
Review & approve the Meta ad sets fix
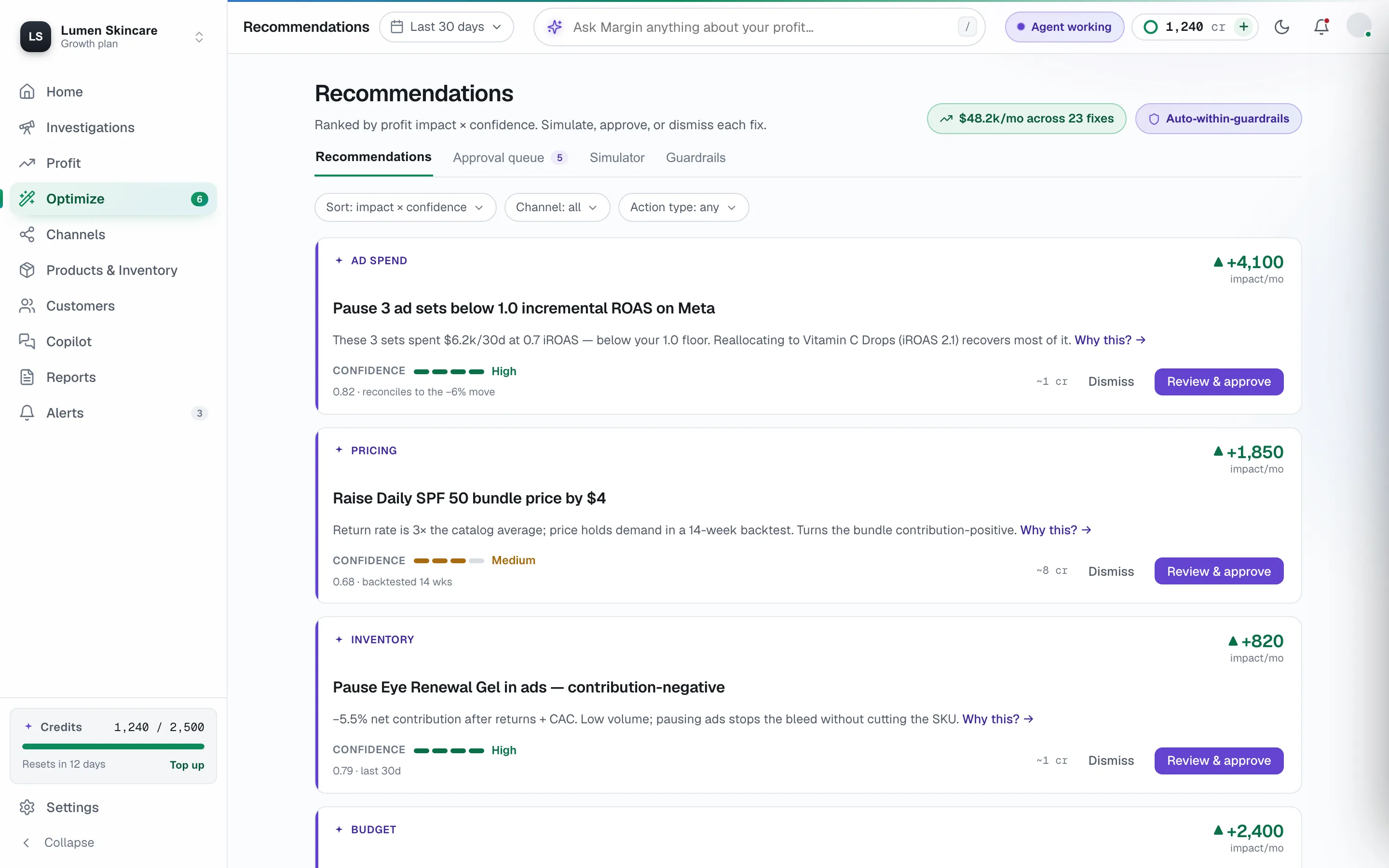(x=1219, y=382)
